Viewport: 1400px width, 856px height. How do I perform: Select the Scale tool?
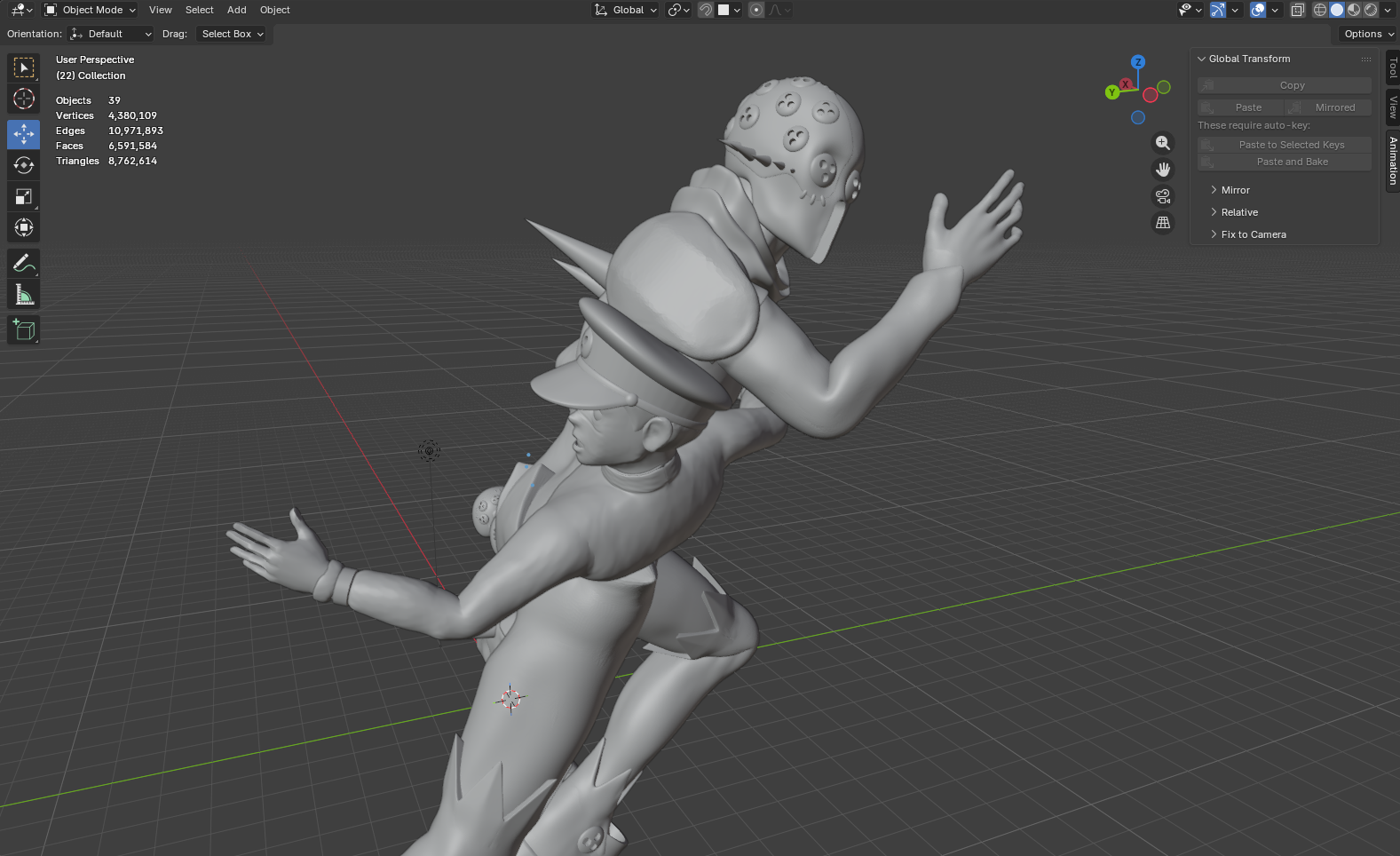coord(24,196)
